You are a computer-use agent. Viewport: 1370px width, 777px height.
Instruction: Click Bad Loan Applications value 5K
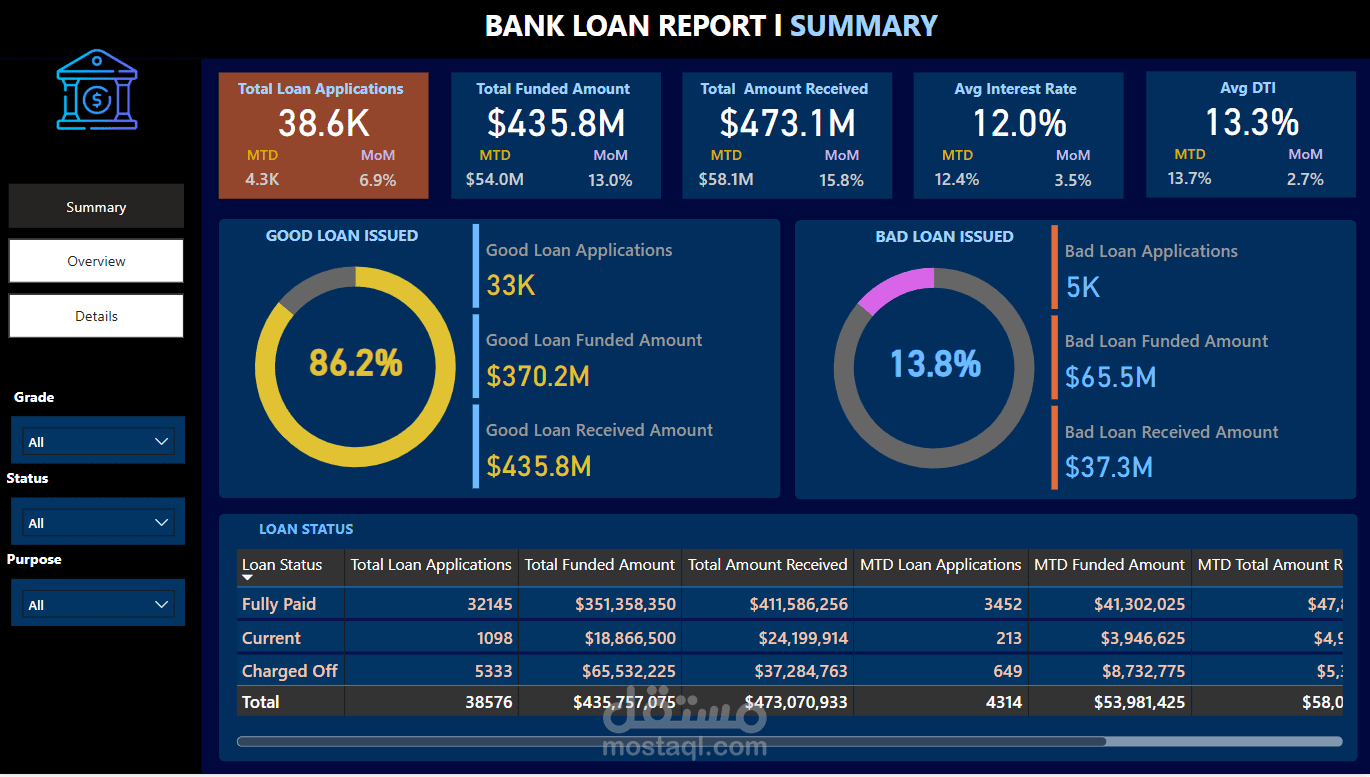click(1083, 288)
